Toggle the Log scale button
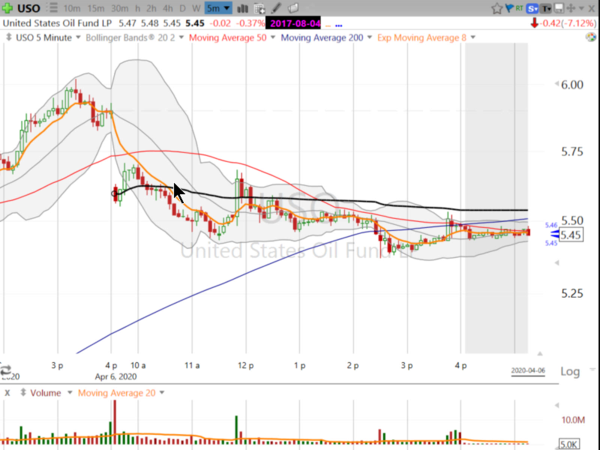 (570, 372)
